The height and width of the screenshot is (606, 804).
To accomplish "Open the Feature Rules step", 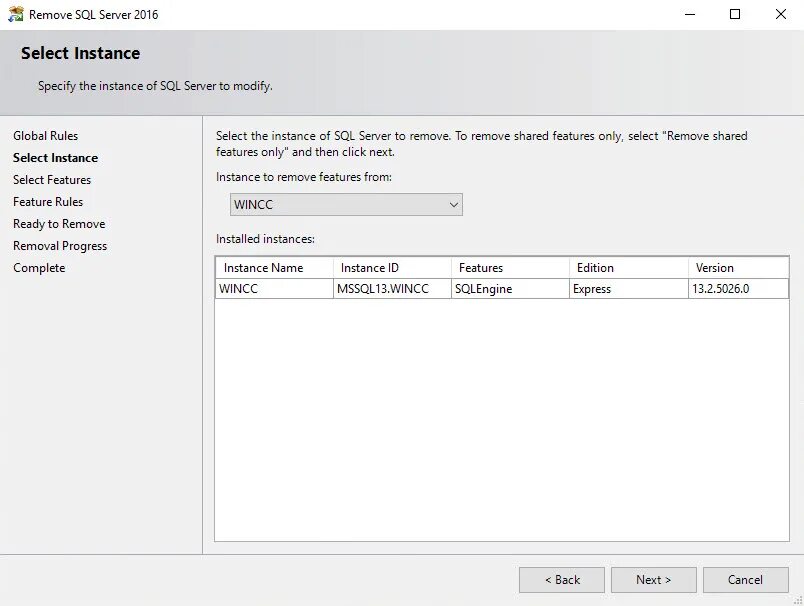I will [x=48, y=202].
